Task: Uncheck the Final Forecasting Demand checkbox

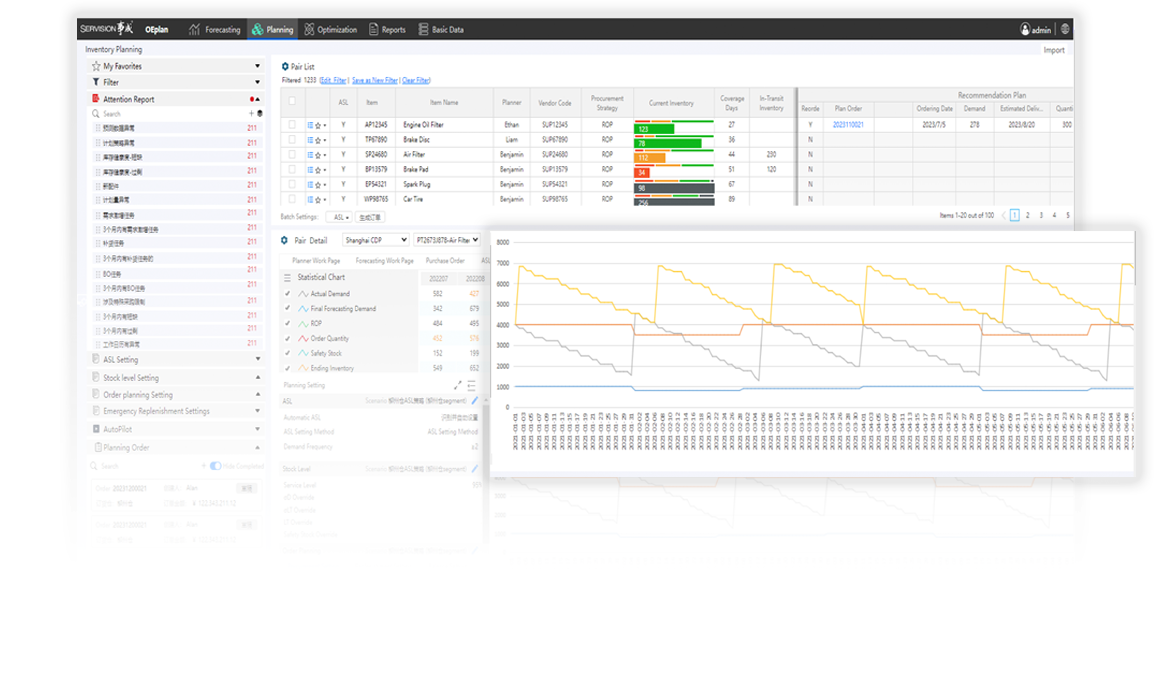Action: [x=287, y=308]
